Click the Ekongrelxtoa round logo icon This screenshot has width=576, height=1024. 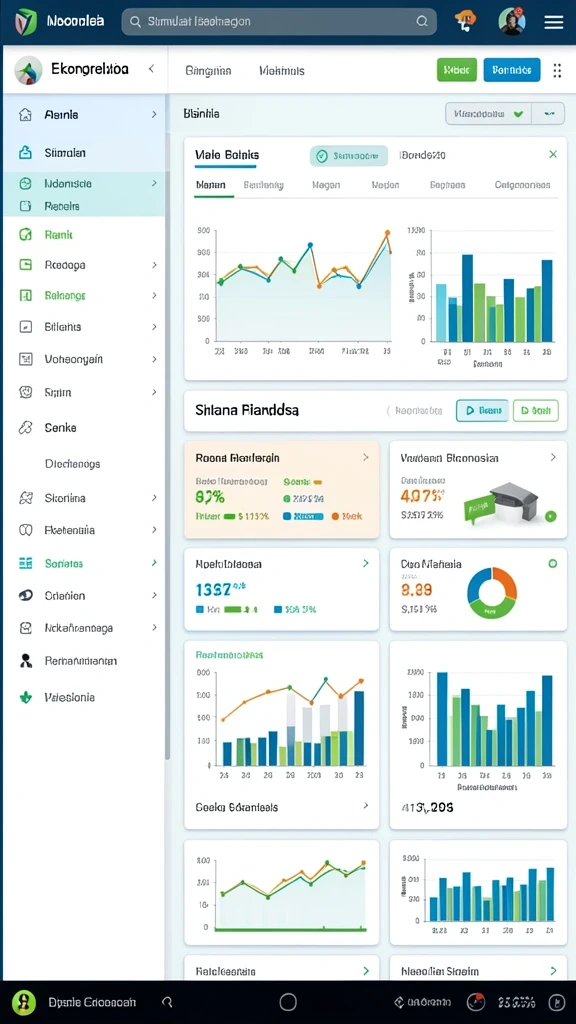click(x=28, y=69)
